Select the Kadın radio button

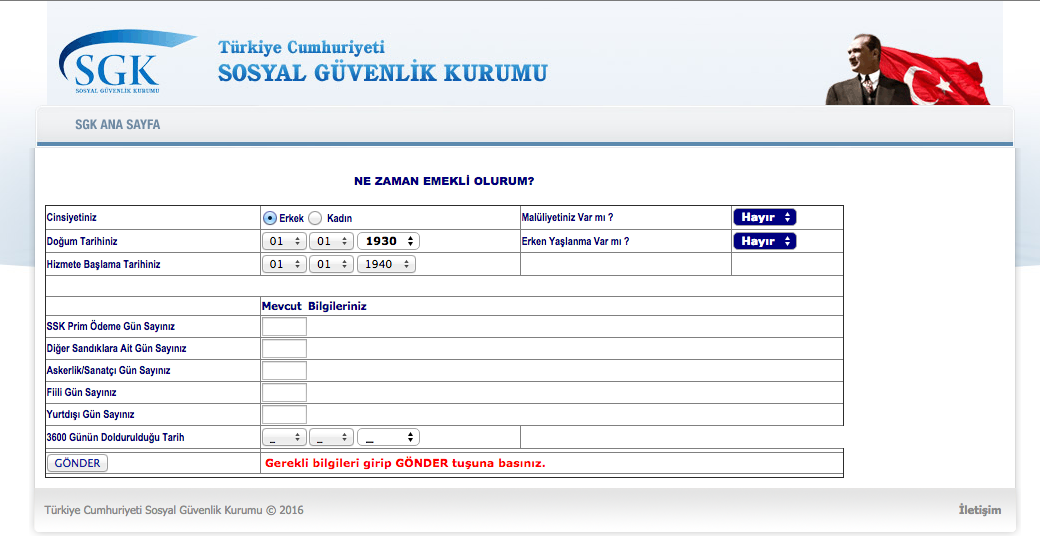(315, 218)
